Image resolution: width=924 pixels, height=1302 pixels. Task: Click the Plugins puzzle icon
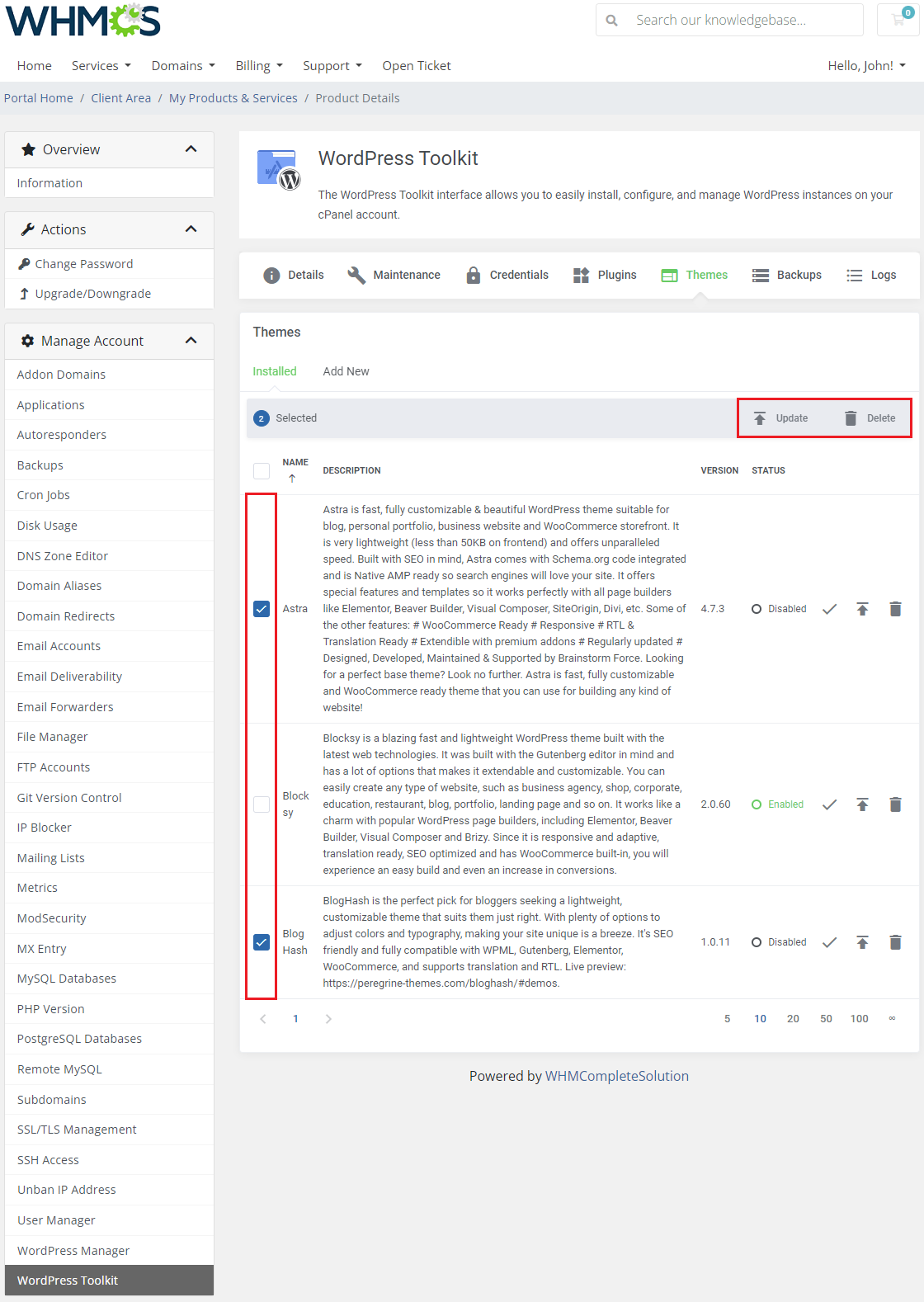[582, 276]
